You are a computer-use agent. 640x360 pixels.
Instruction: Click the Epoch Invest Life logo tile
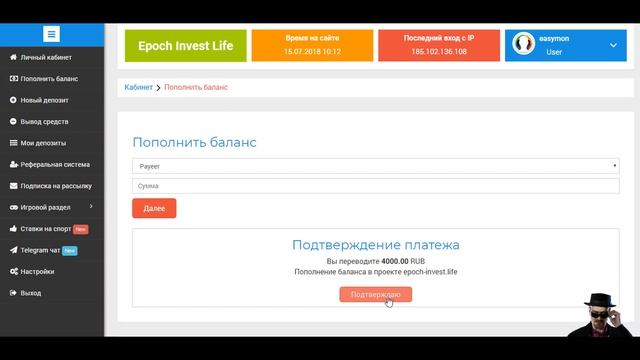click(186, 46)
